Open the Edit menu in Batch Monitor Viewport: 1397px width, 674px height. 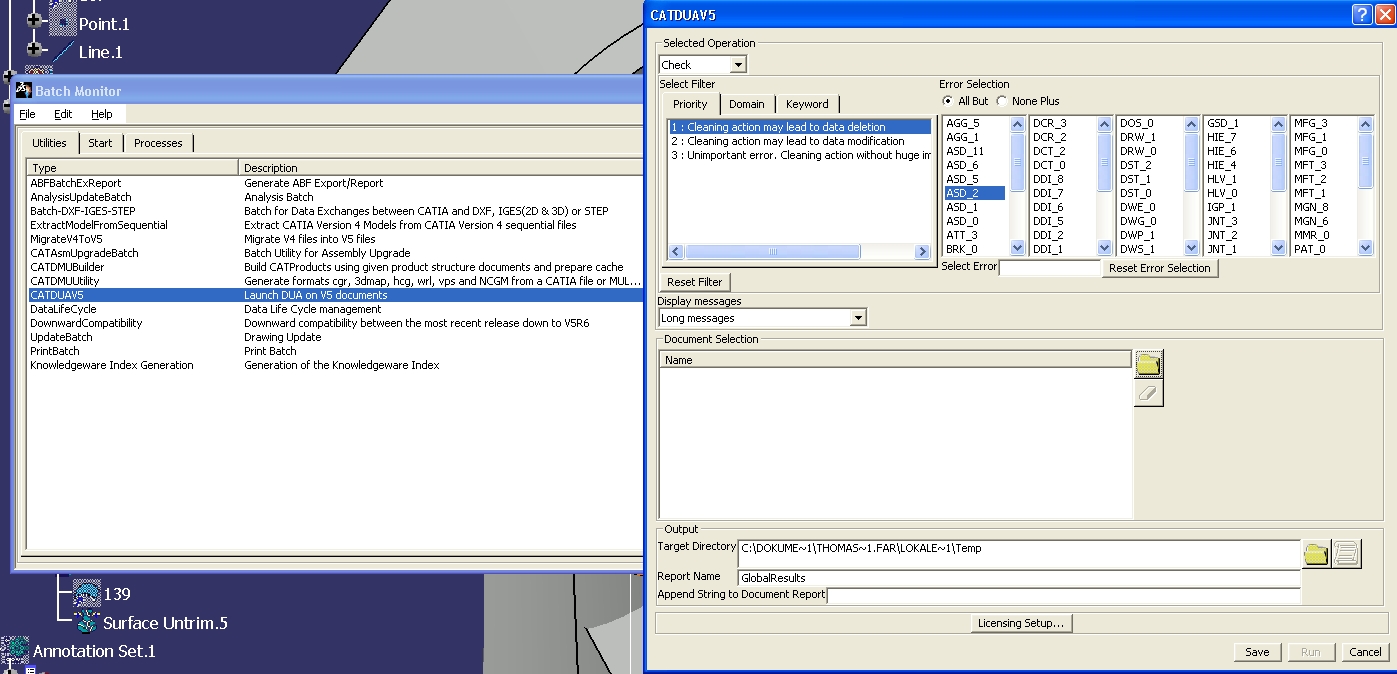coord(63,114)
